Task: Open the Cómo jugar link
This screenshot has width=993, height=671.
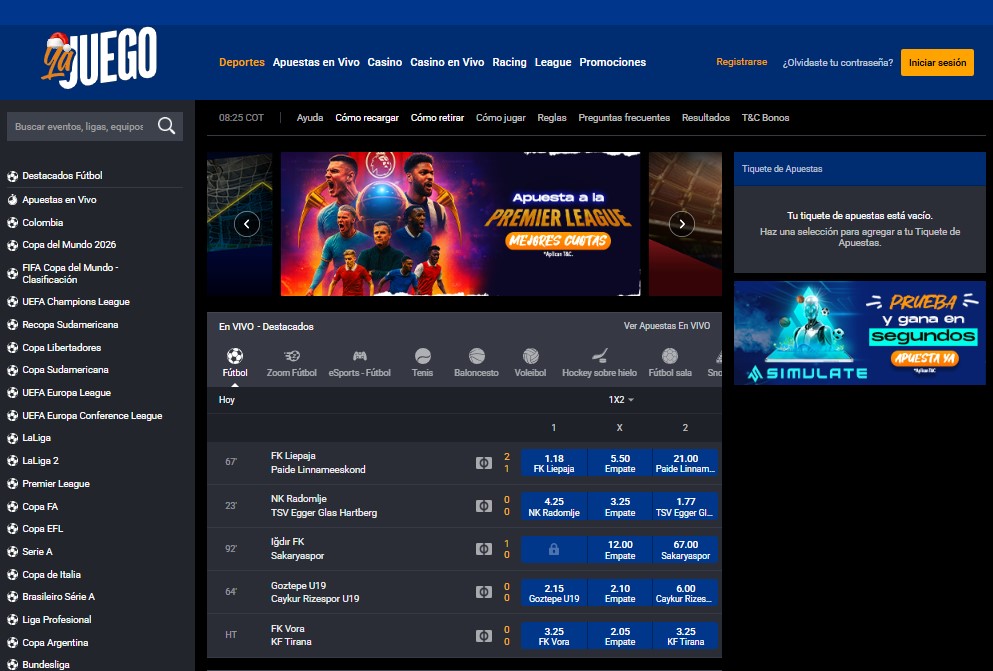Action: pyautogui.click(x=501, y=118)
